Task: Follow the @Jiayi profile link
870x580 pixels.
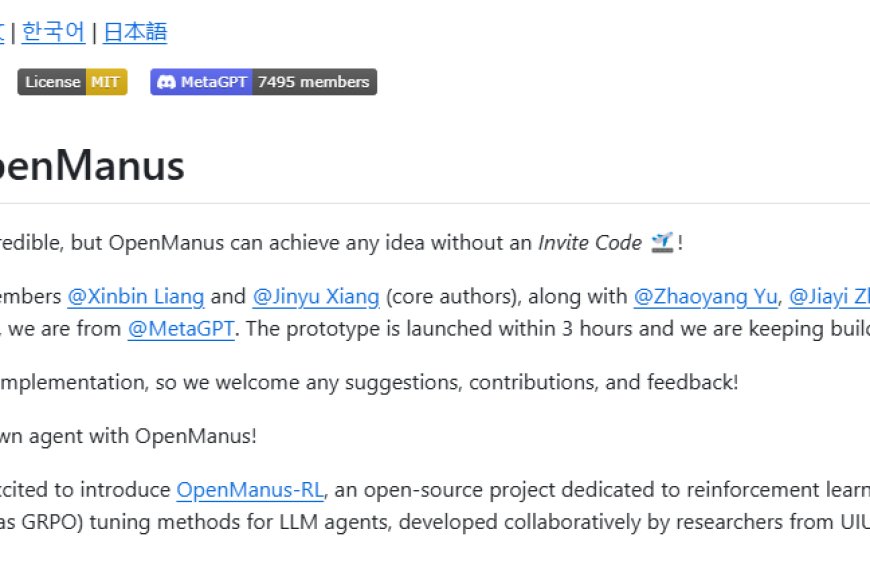Action: (829, 296)
